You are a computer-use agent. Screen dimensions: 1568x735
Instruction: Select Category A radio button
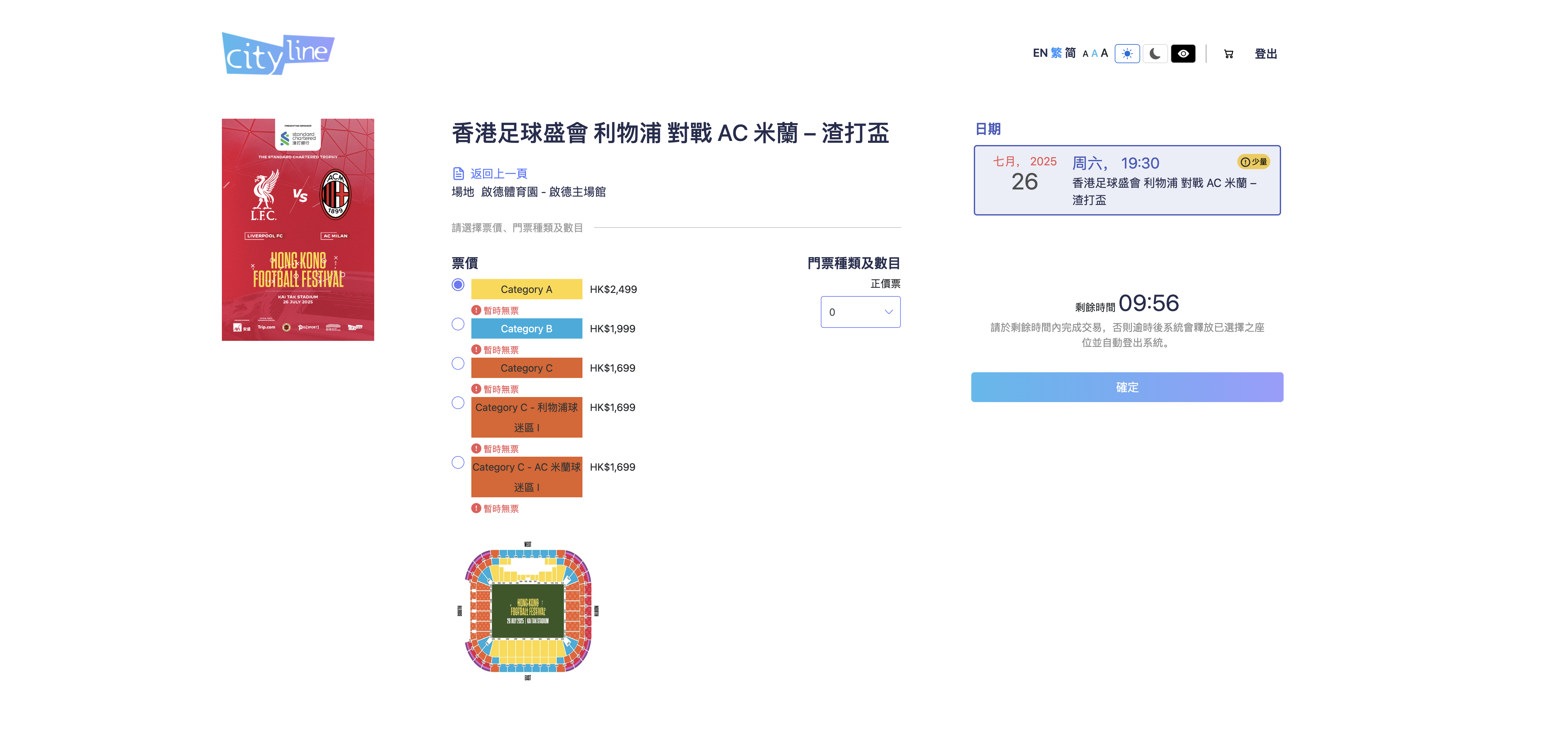tap(458, 285)
